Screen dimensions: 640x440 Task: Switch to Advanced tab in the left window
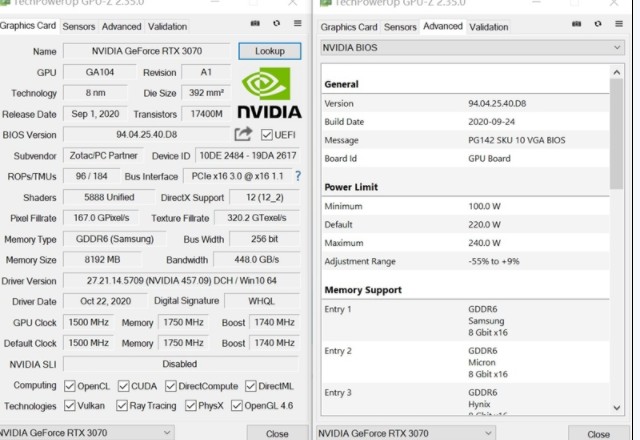coord(121,27)
